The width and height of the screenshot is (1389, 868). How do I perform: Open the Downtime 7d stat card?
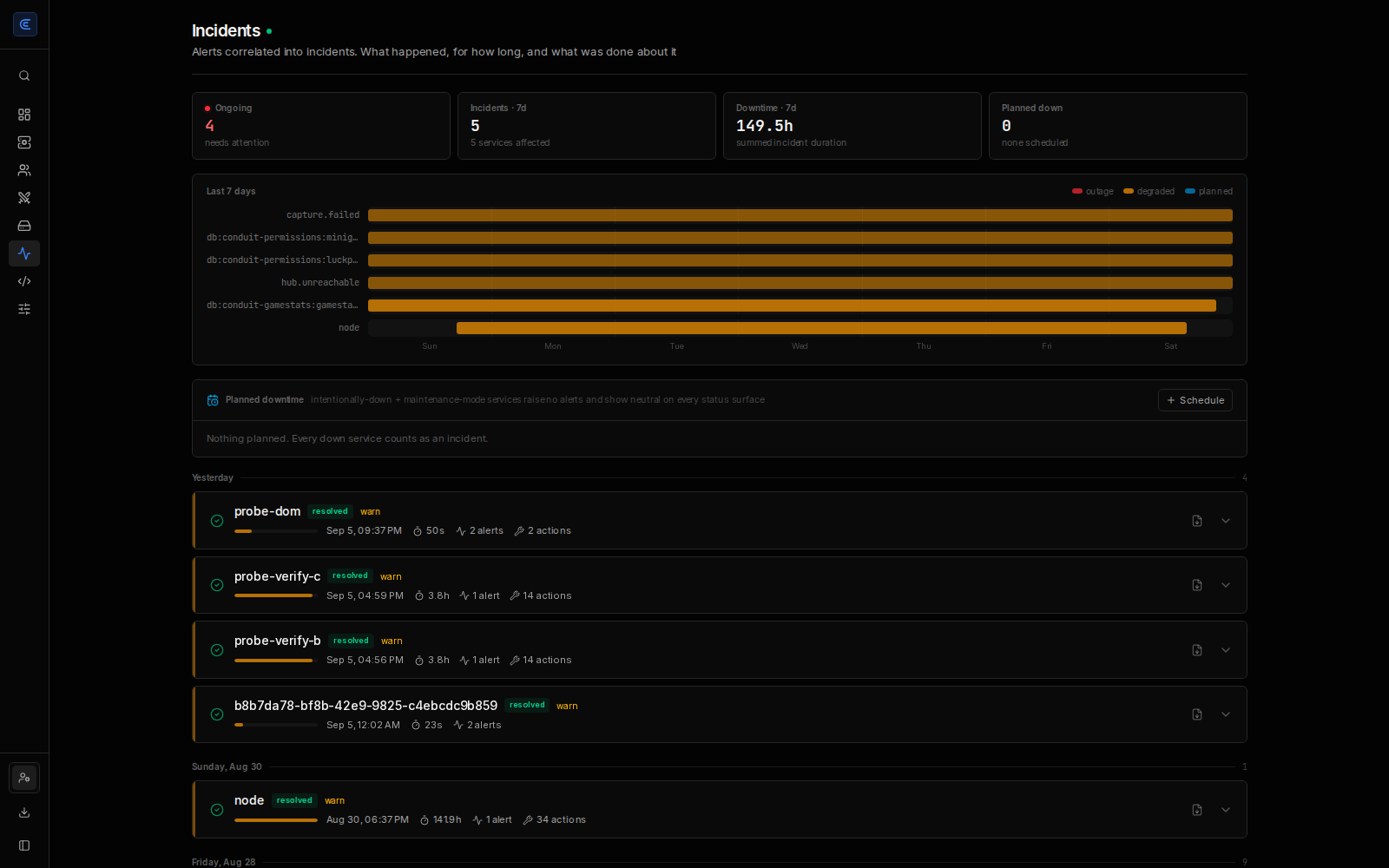852,126
